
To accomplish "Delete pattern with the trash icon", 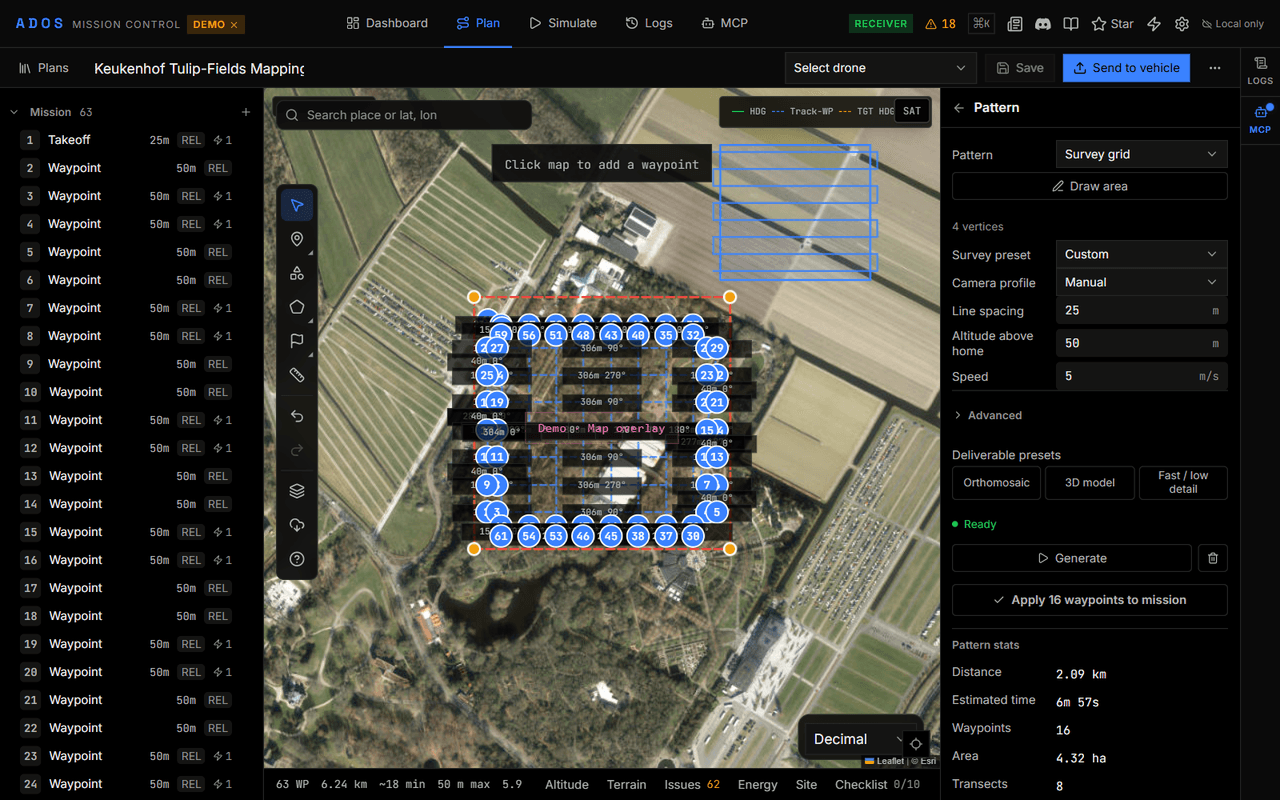I will (1213, 558).
